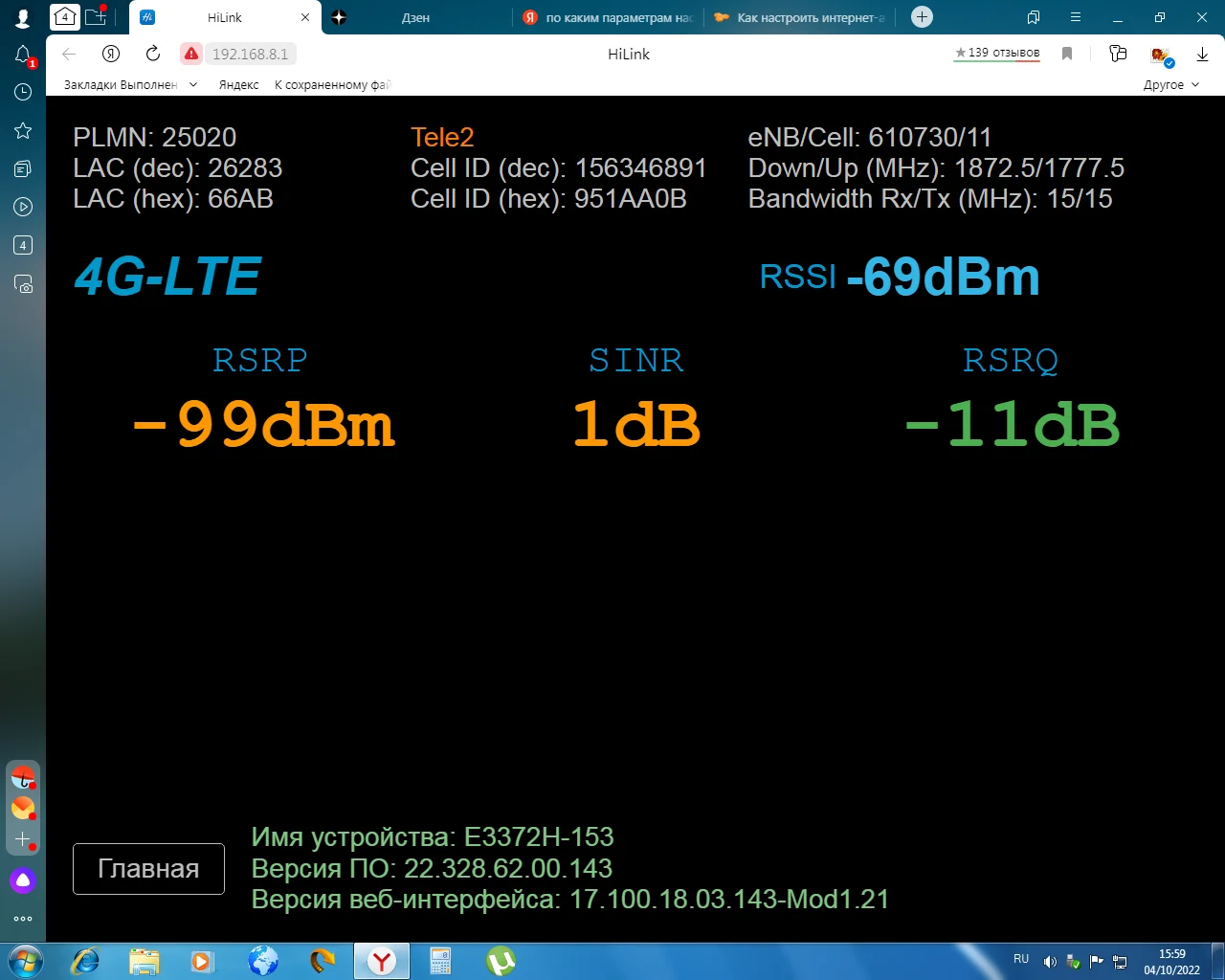Open Yandex home via the Я button
Viewport: 1225px width, 980px height.
pyautogui.click(x=111, y=54)
